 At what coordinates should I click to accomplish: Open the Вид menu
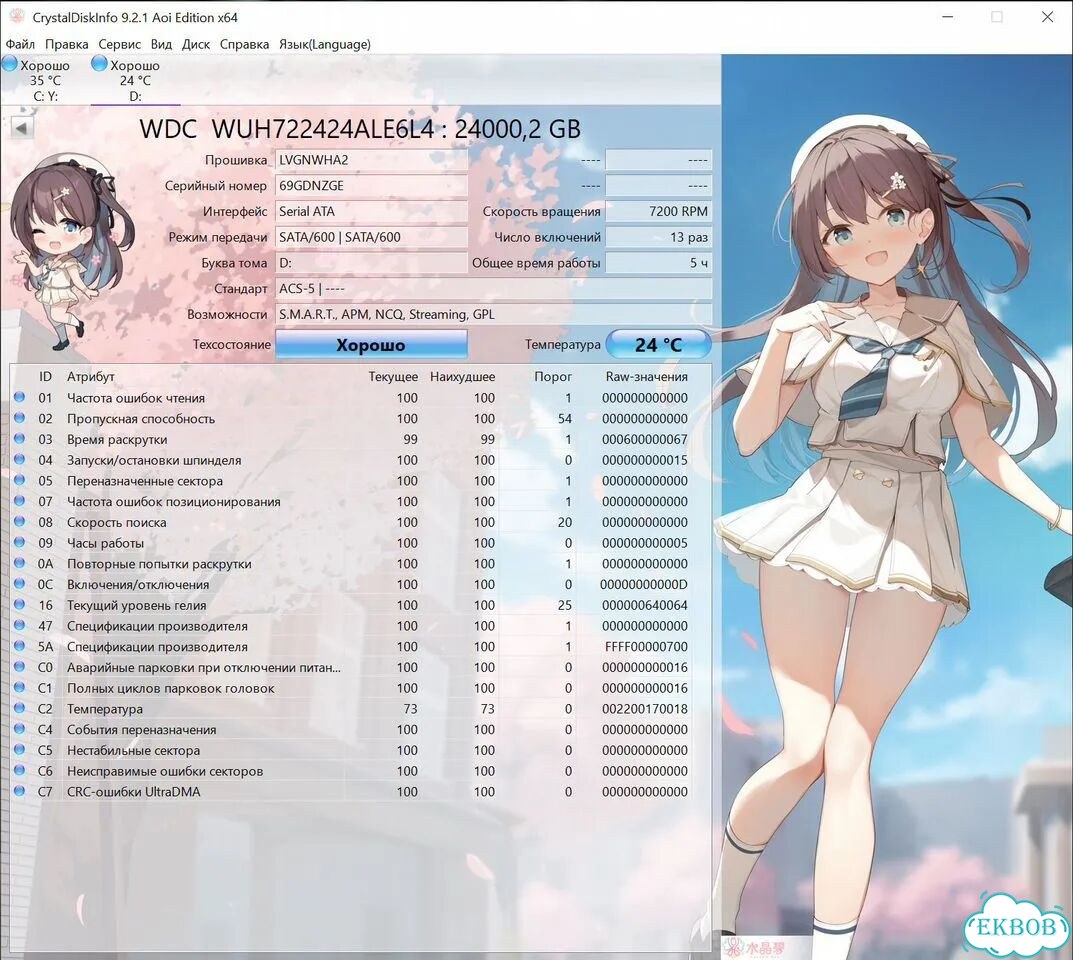161,44
